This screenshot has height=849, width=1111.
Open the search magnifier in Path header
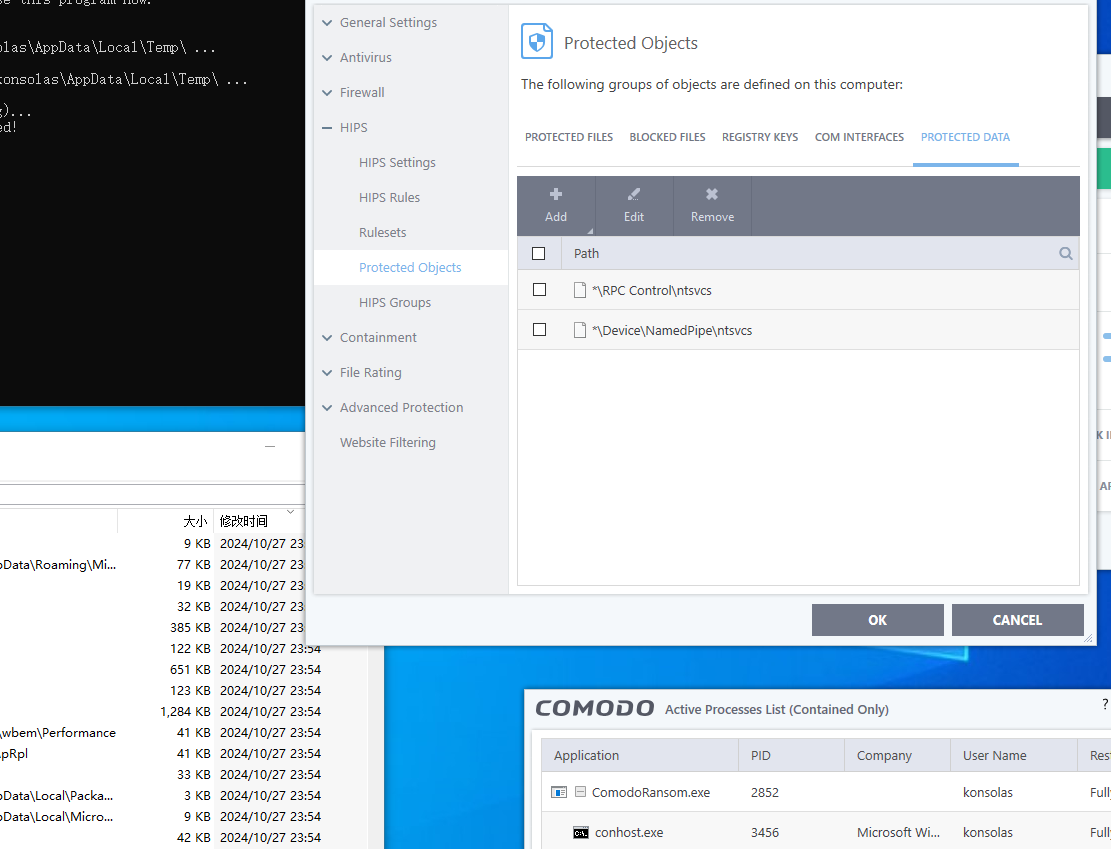(x=1065, y=253)
